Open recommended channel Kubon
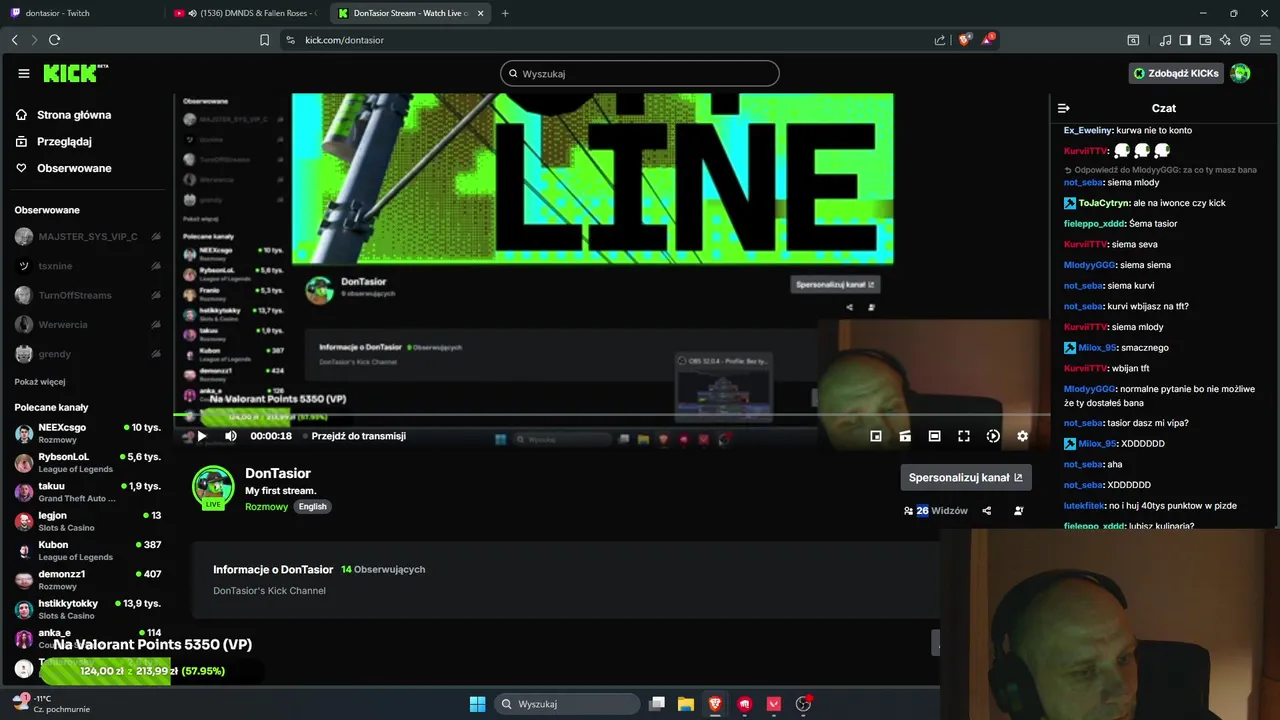1280x720 pixels. pos(88,550)
